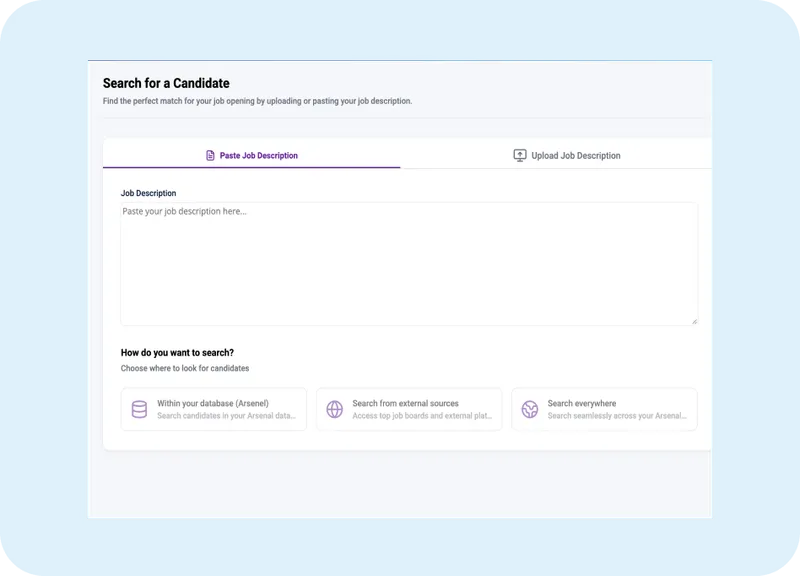This screenshot has width=800, height=576.
Task: Pick the Search everywhere option
Action: 604,409
